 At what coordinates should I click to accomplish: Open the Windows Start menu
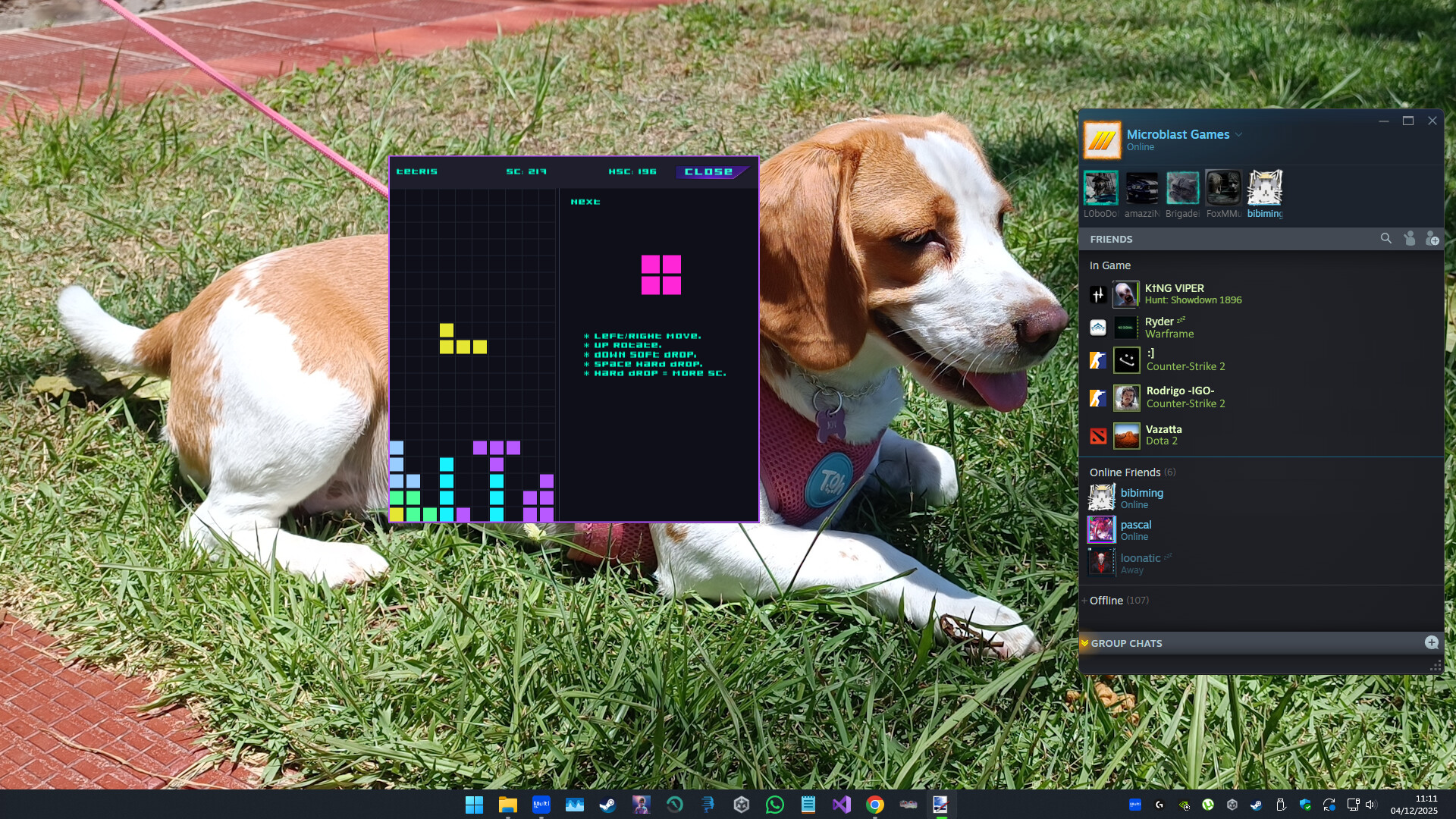pyautogui.click(x=474, y=805)
